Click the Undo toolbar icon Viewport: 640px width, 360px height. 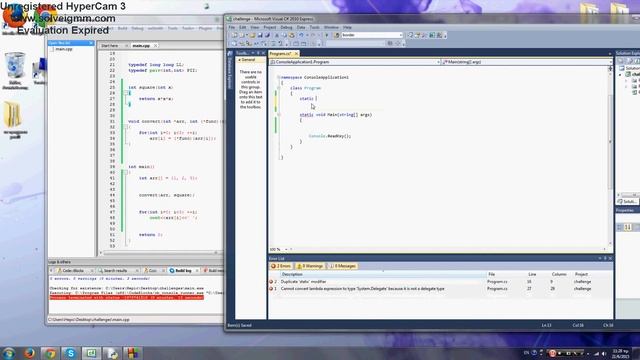(x=301, y=36)
